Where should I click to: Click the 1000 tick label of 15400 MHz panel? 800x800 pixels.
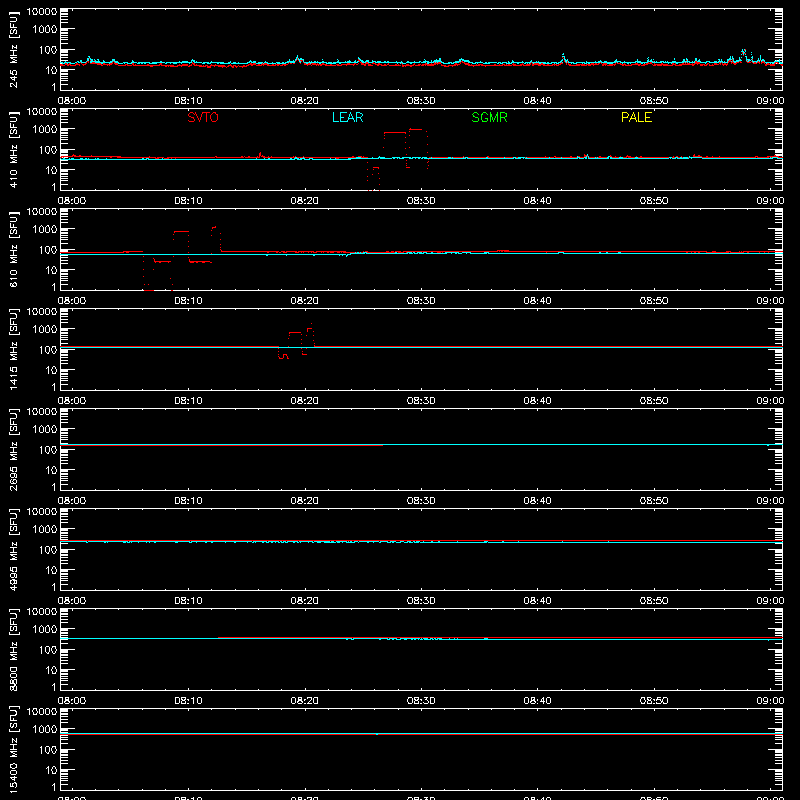(45, 729)
